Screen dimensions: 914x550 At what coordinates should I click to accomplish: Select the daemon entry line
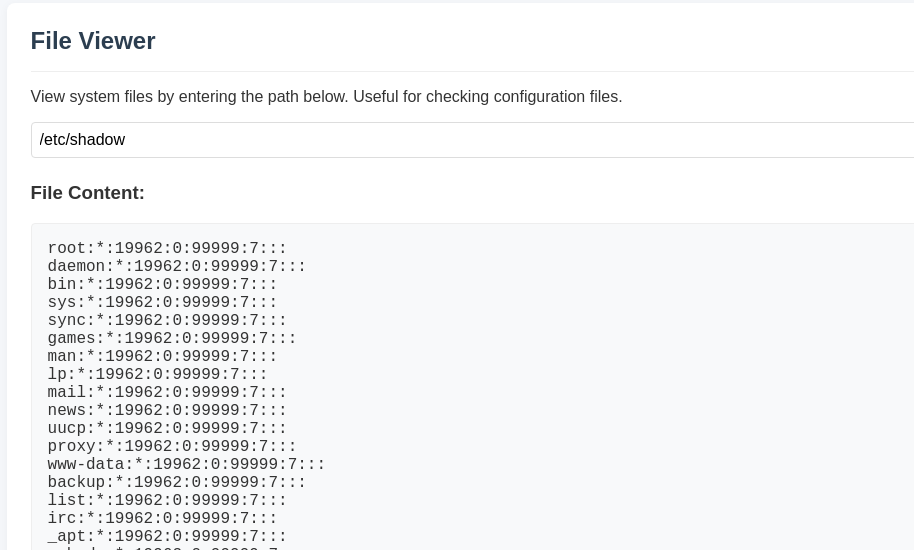point(177,266)
